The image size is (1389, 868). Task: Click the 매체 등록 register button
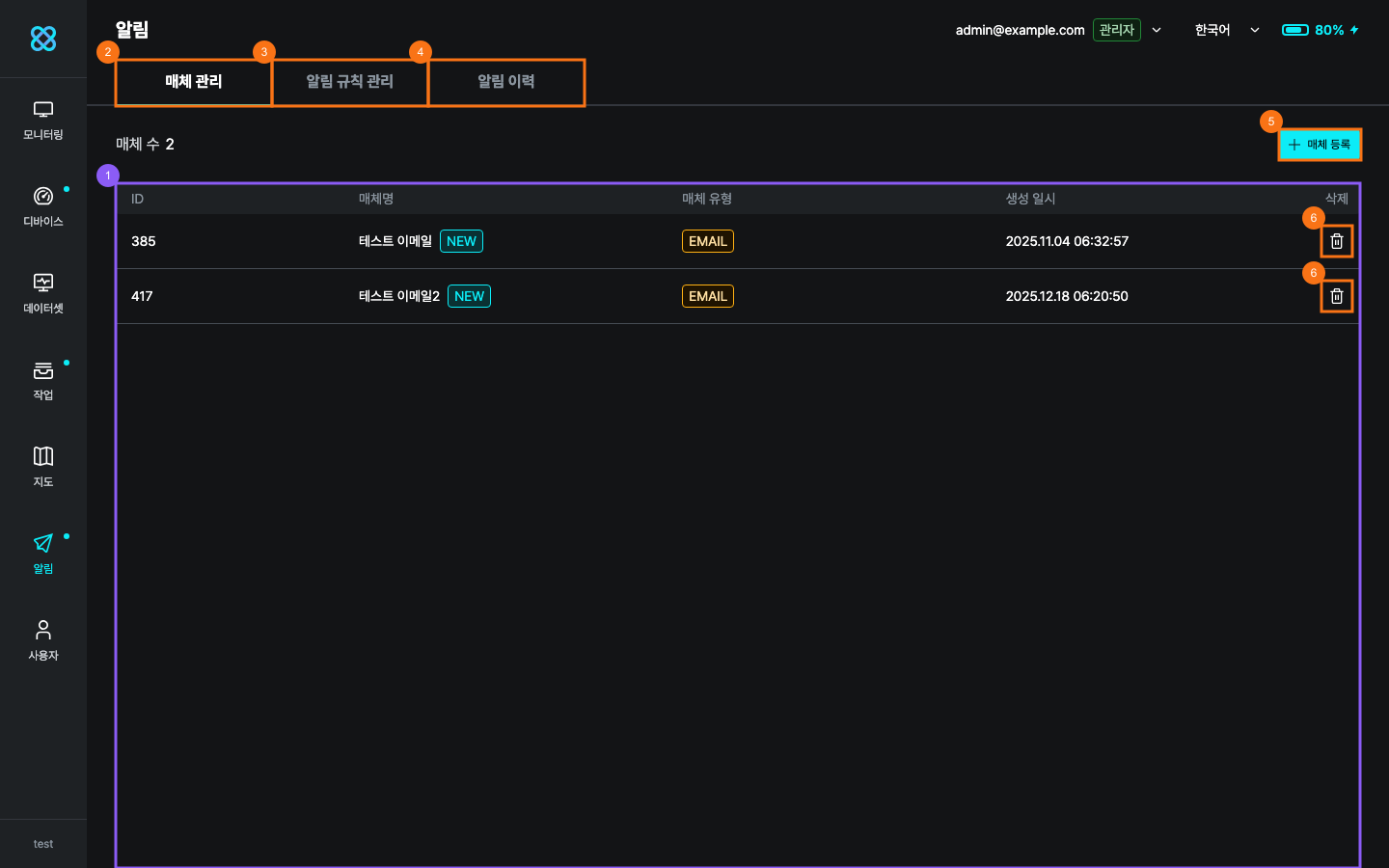[x=1320, y=145]
